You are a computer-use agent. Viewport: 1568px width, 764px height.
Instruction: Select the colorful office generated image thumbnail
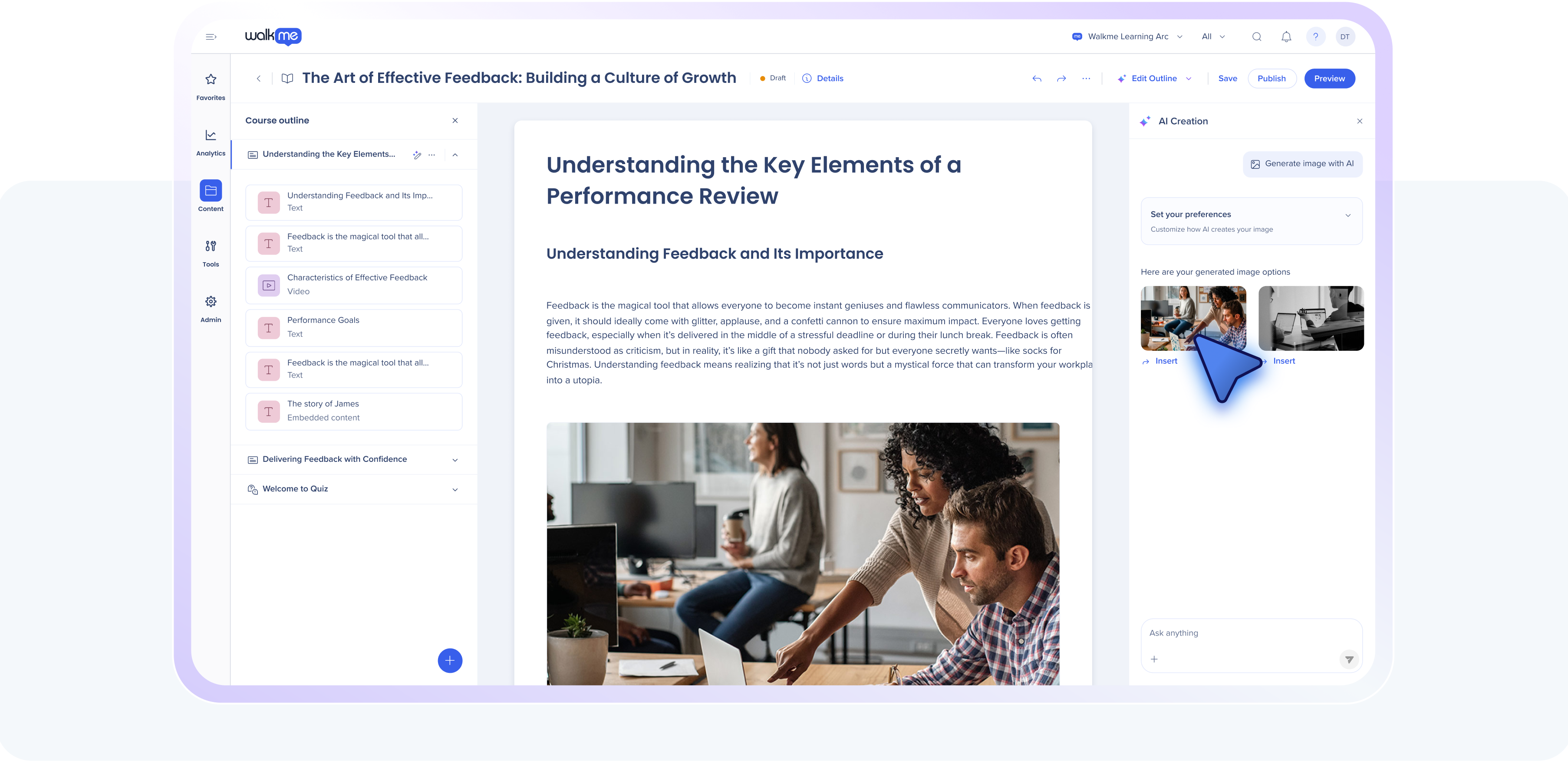[1193, 318]
